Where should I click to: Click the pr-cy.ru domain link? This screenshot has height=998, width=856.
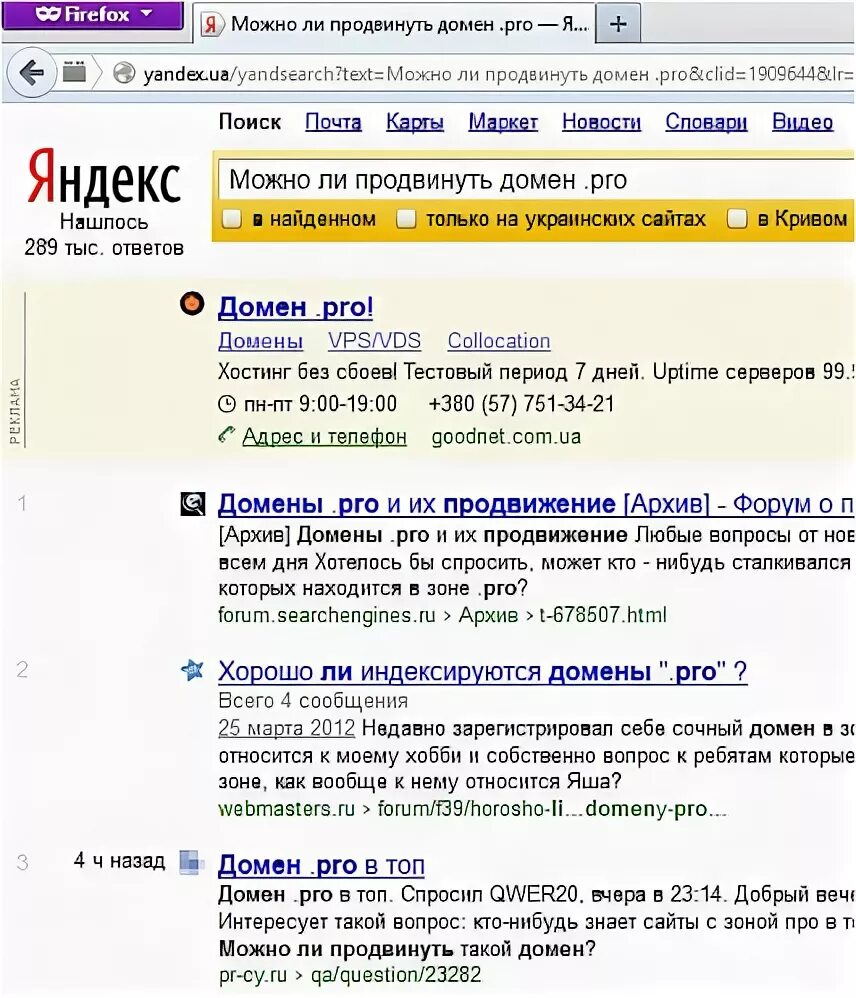click(252, 974)
